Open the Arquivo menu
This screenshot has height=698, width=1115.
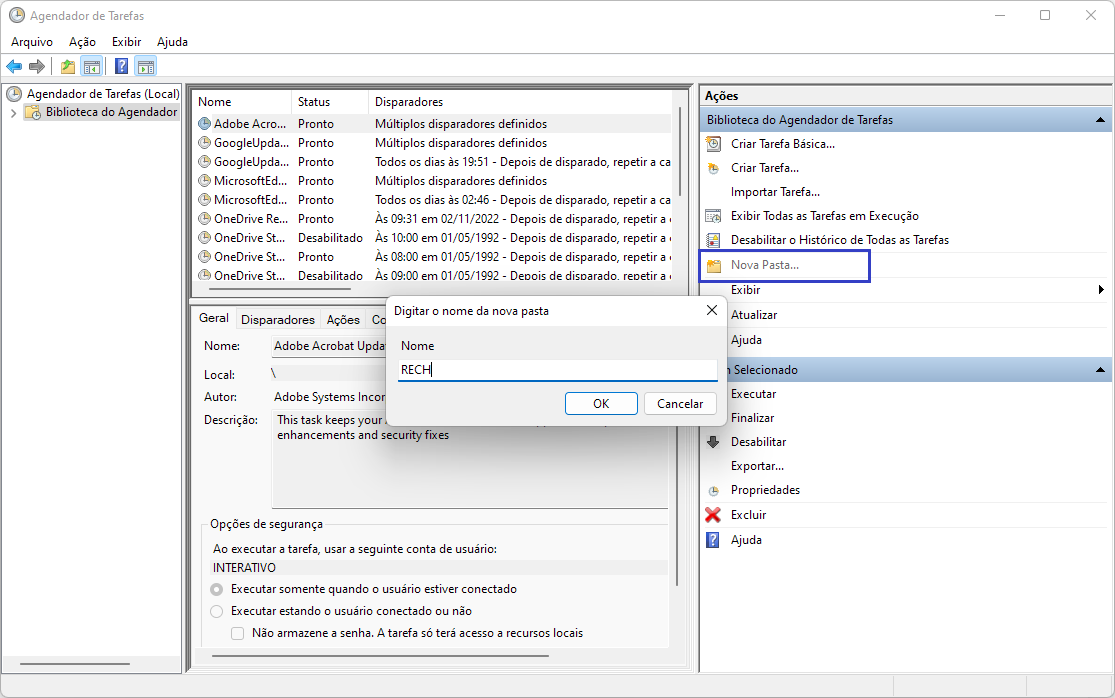[32, 42]
